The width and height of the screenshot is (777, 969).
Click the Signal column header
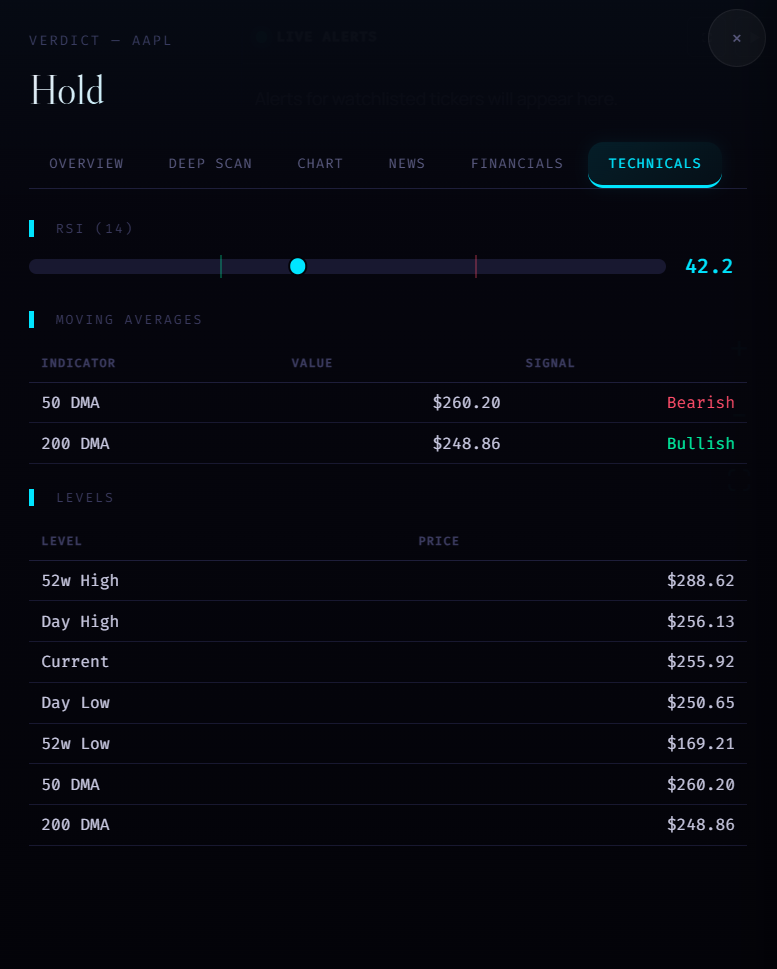tap(550, 363)
